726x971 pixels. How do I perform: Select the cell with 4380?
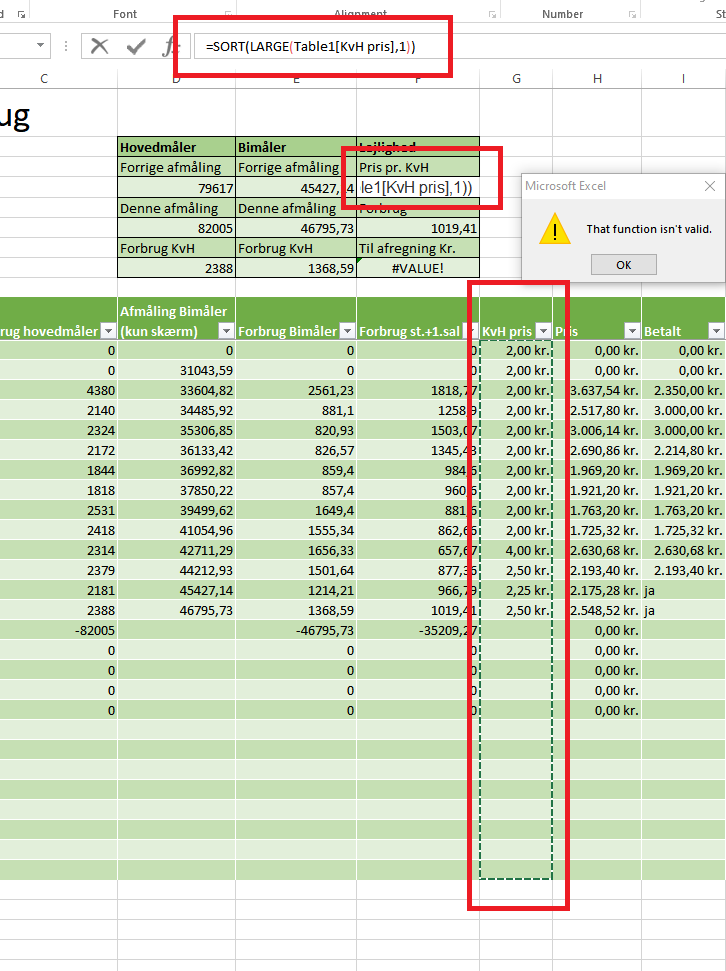click(x=58, y=390)
